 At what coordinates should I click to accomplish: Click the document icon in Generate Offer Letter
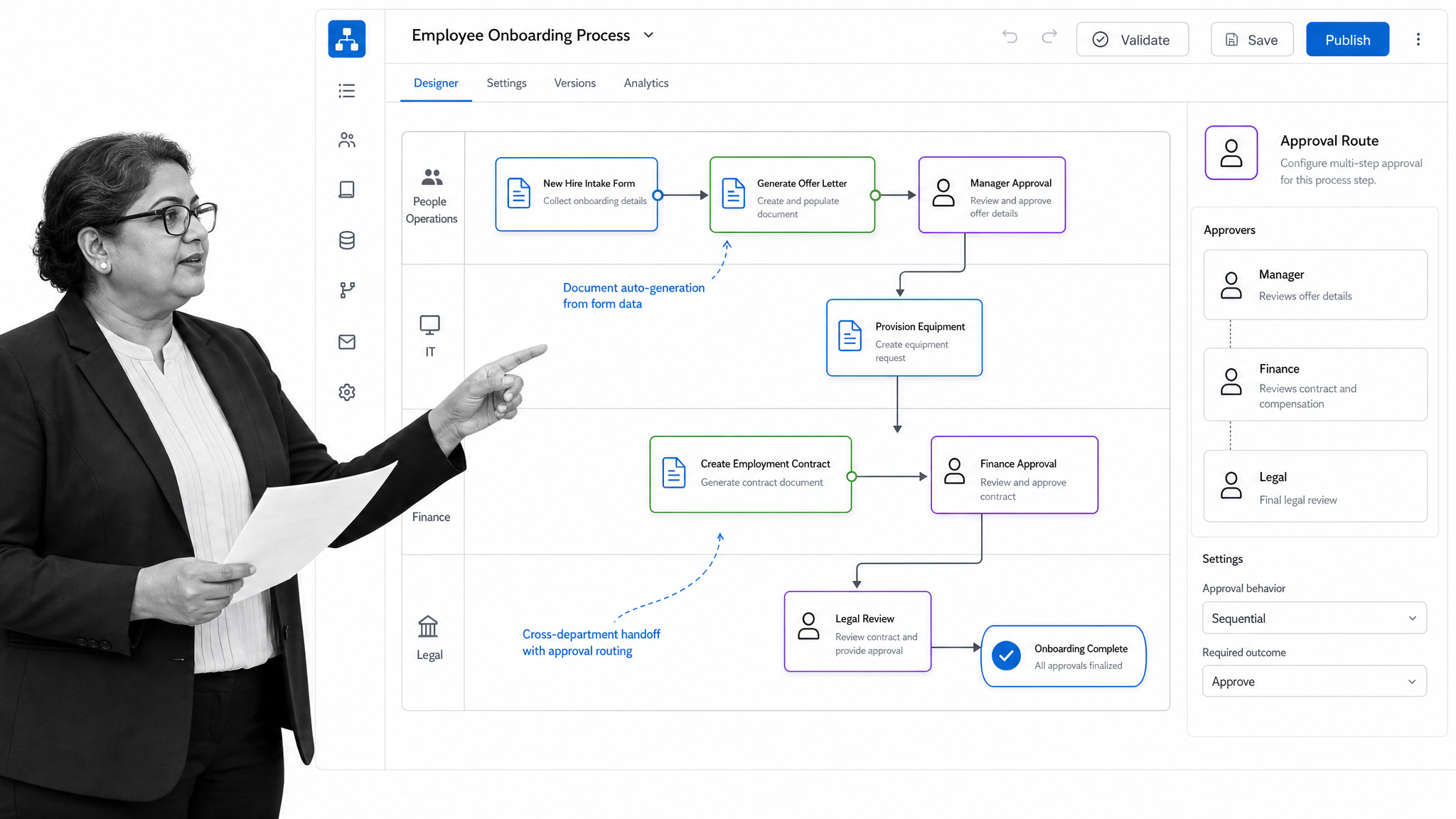click(734, 193)
